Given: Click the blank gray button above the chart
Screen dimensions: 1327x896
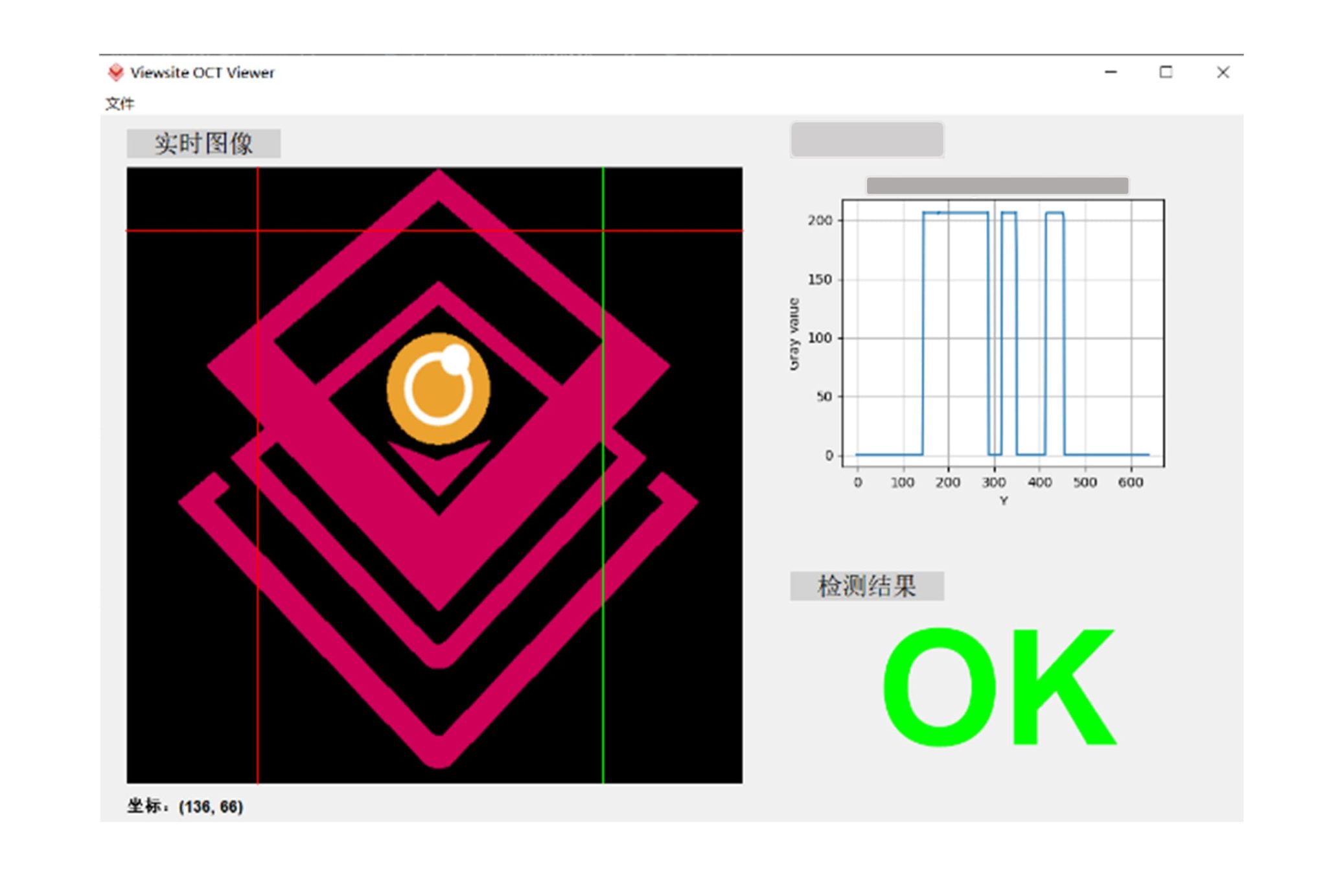Looking at the screenshot, I should click(x=867, y=139).
